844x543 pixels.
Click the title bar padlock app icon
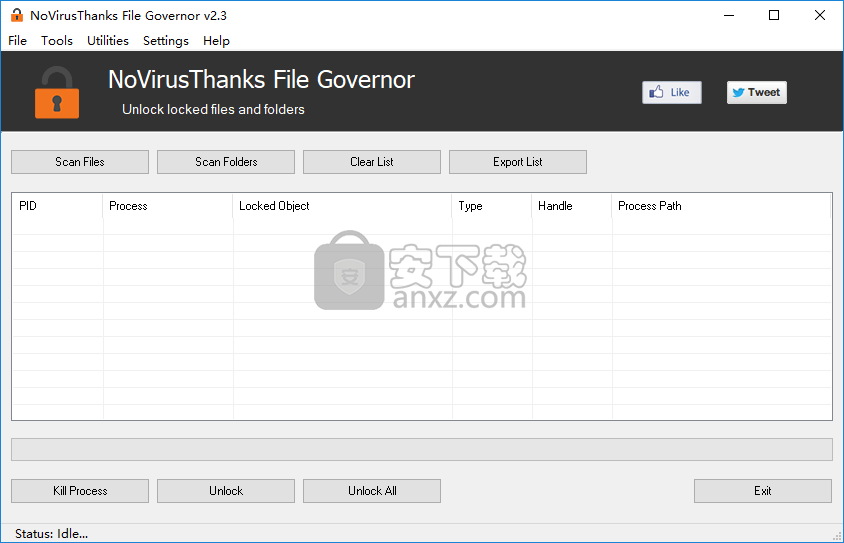tap(17, 15)
